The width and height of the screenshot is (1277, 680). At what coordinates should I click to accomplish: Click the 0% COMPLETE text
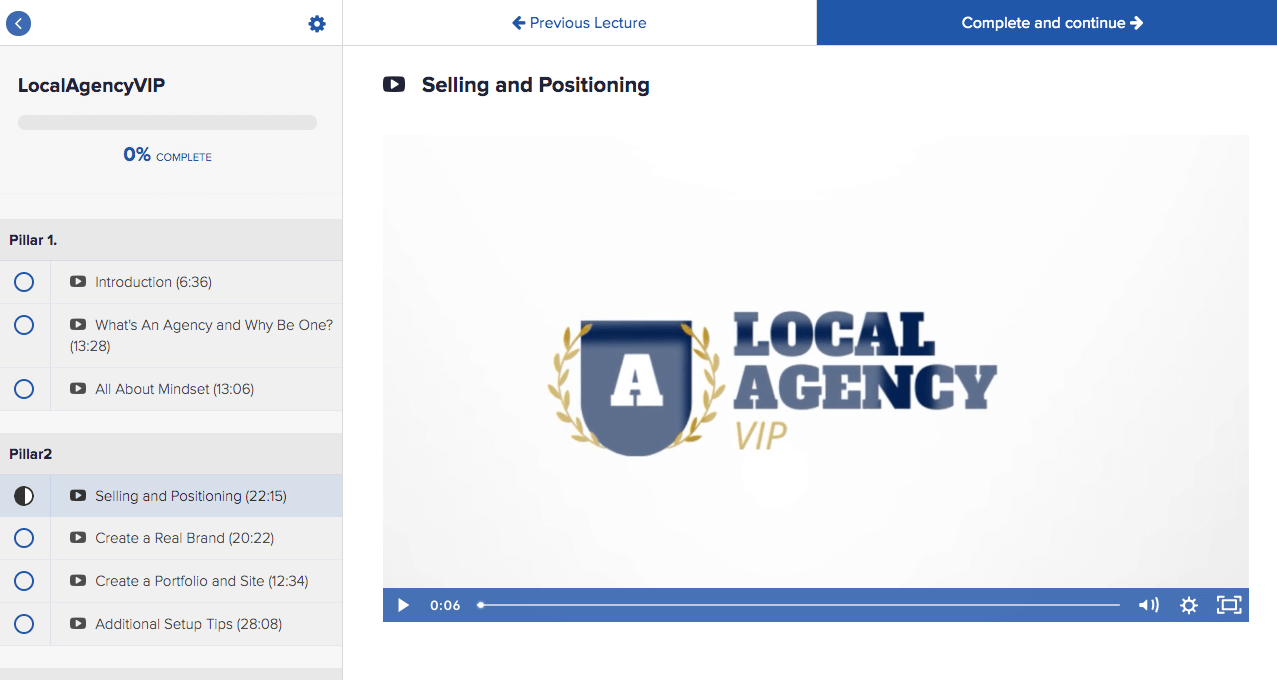point(167,155)
